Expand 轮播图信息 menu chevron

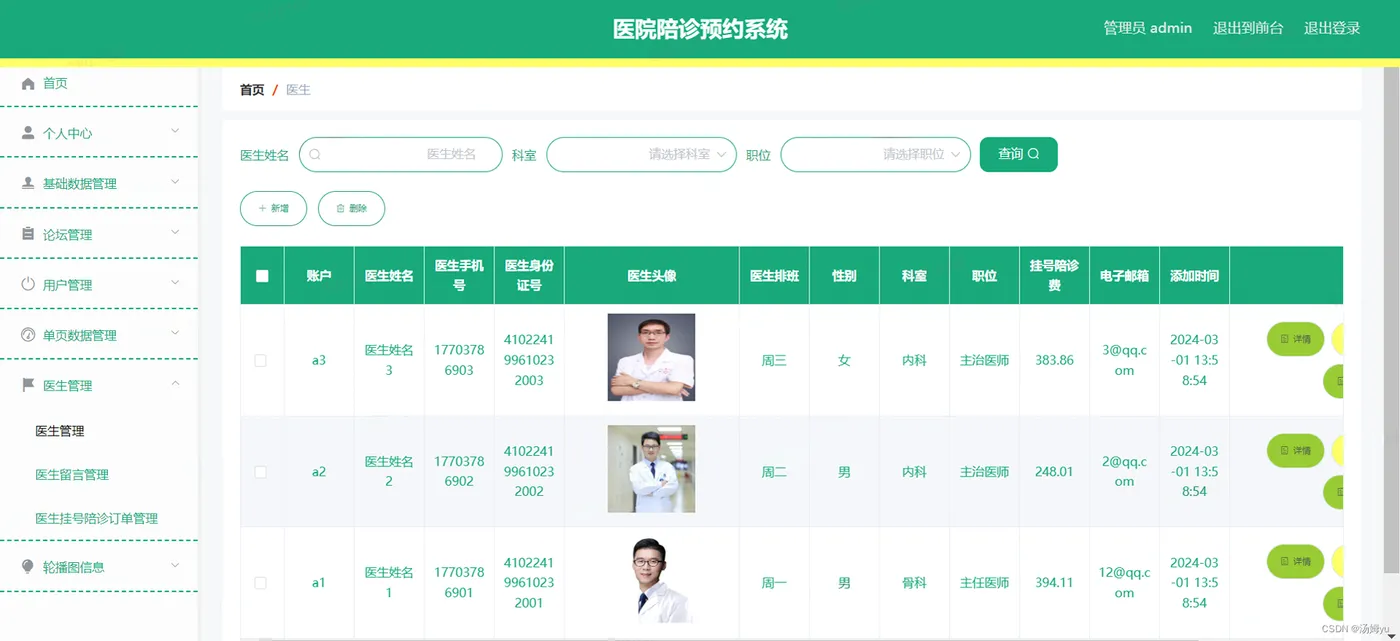point(175,565)
